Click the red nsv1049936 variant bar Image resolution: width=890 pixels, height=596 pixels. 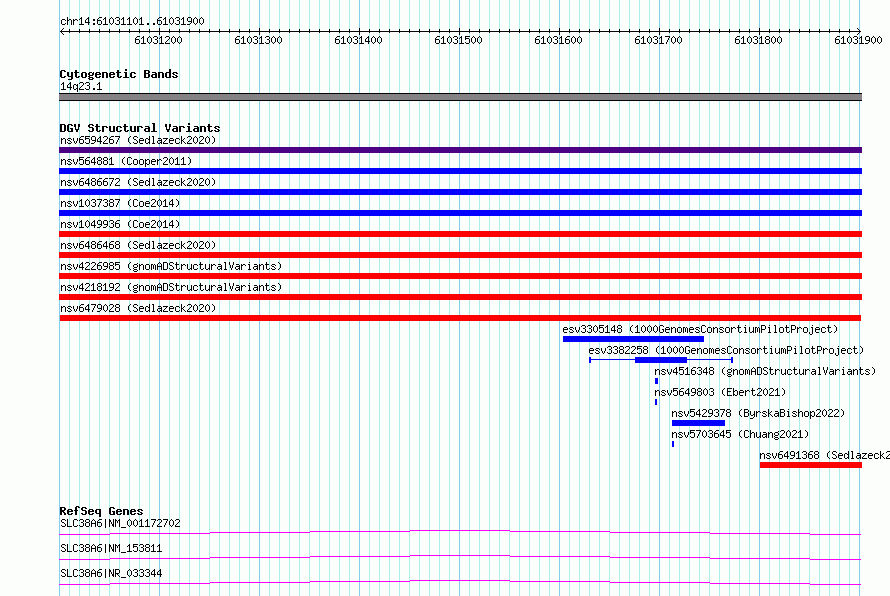pos(460,234)
